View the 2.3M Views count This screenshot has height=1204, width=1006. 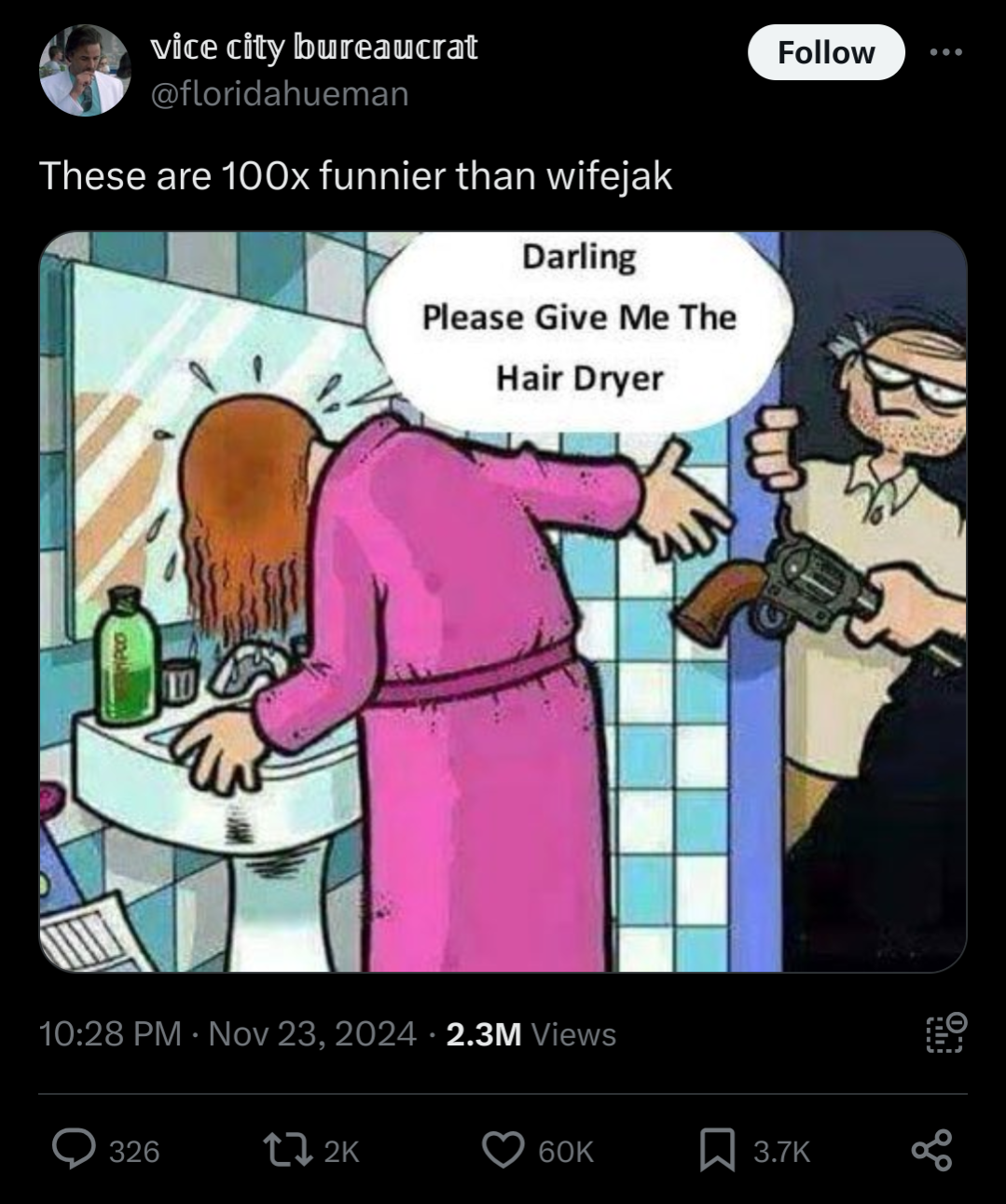(x=531, y=1033)
